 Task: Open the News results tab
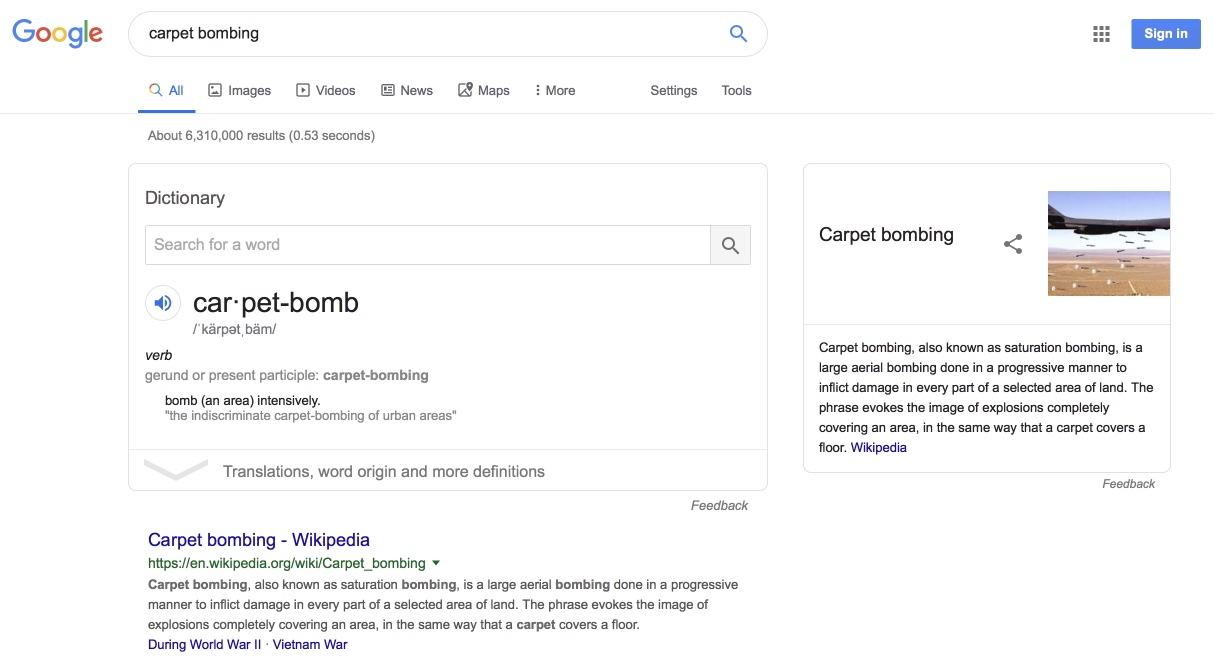(406, 90)
